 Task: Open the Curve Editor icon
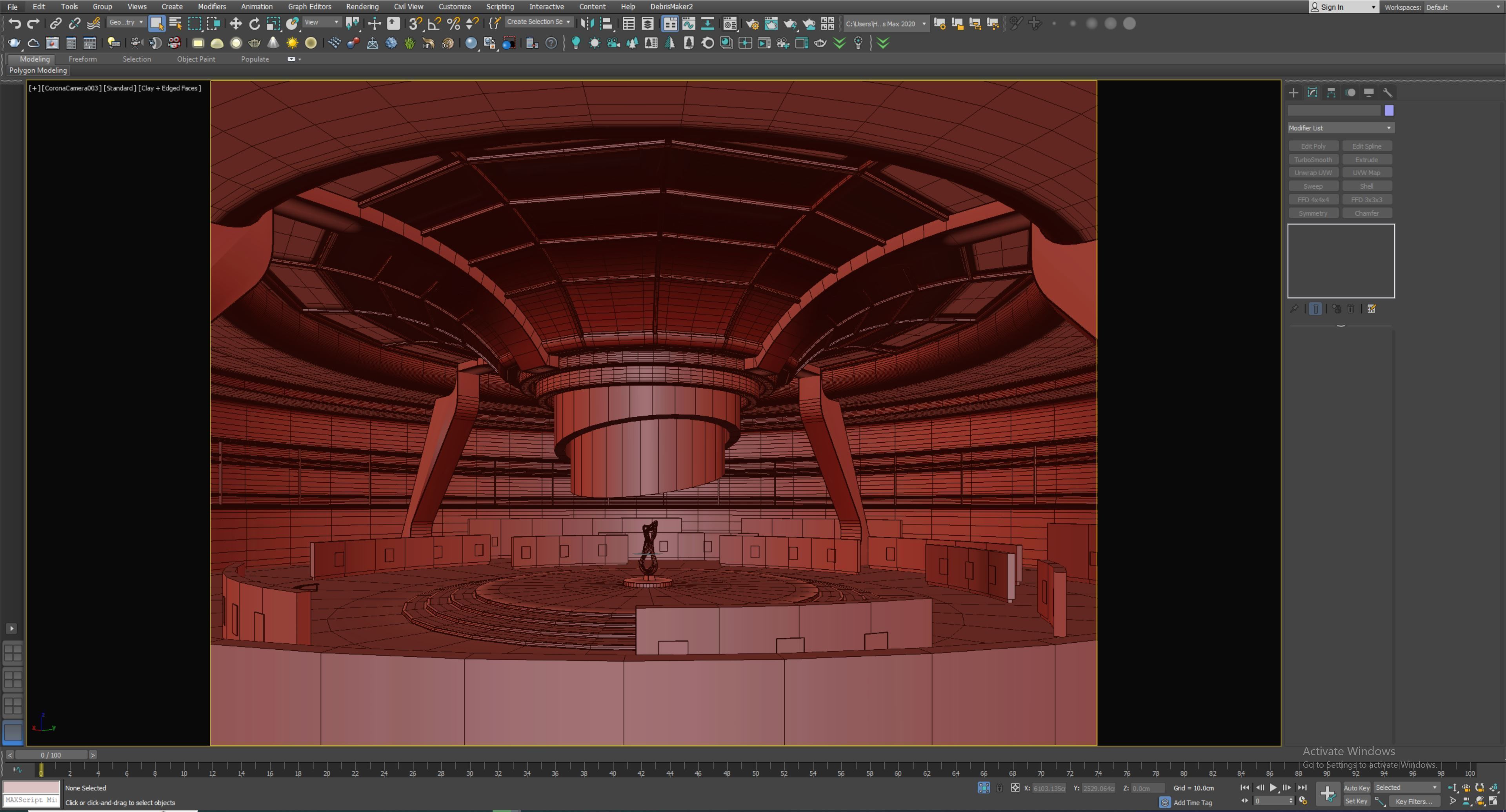coord(689,24)
